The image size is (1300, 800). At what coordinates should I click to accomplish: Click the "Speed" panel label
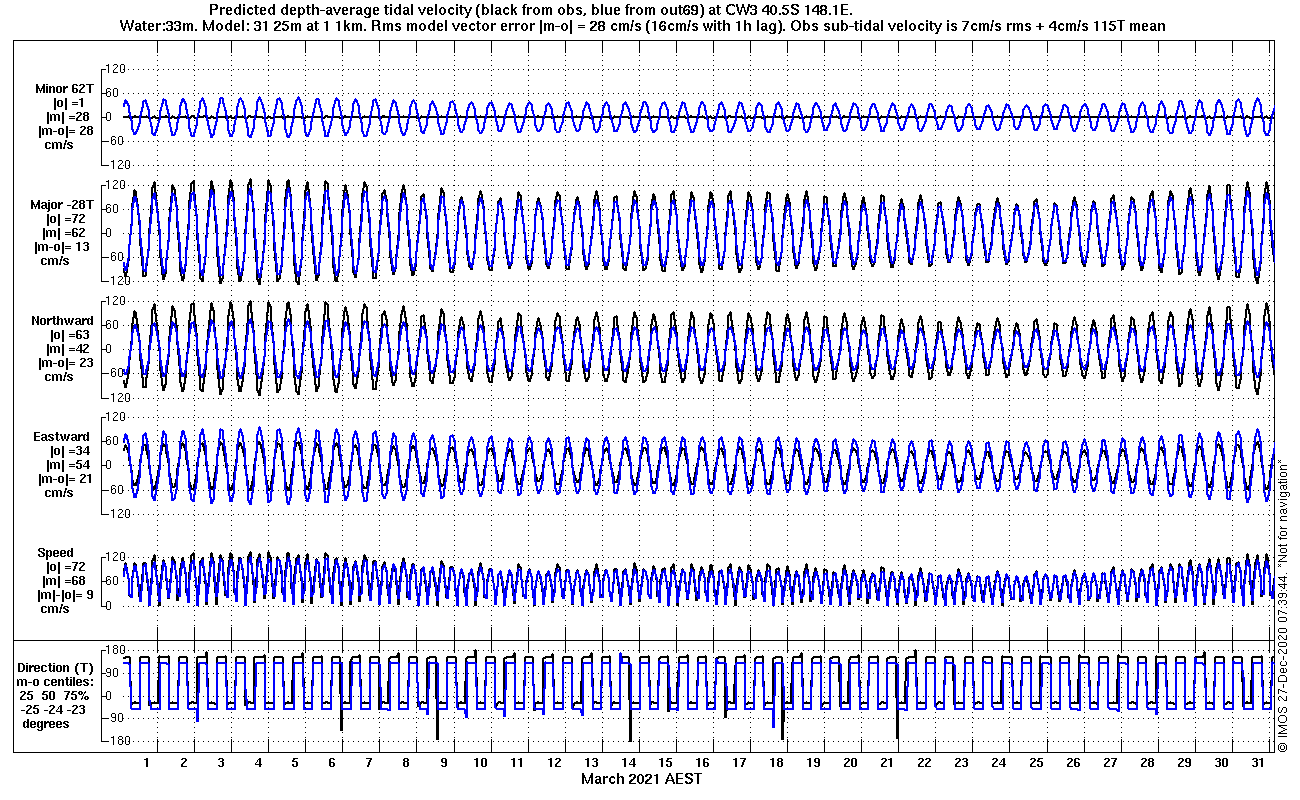coord(55,553)
